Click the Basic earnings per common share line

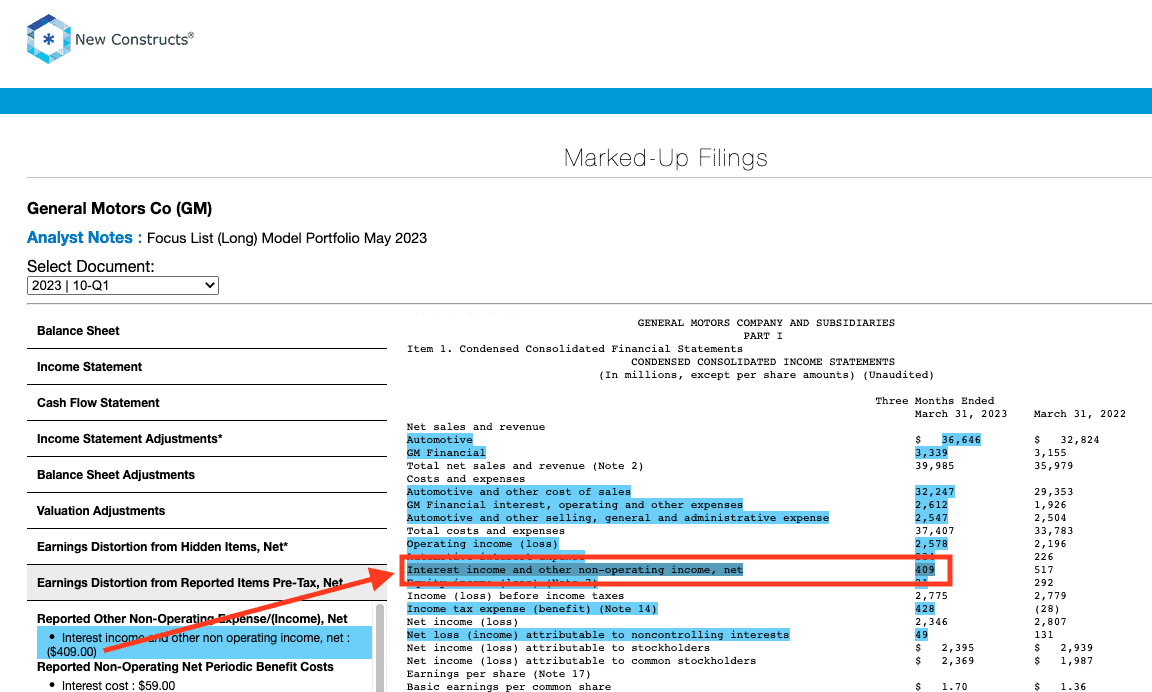click(508, 686)
